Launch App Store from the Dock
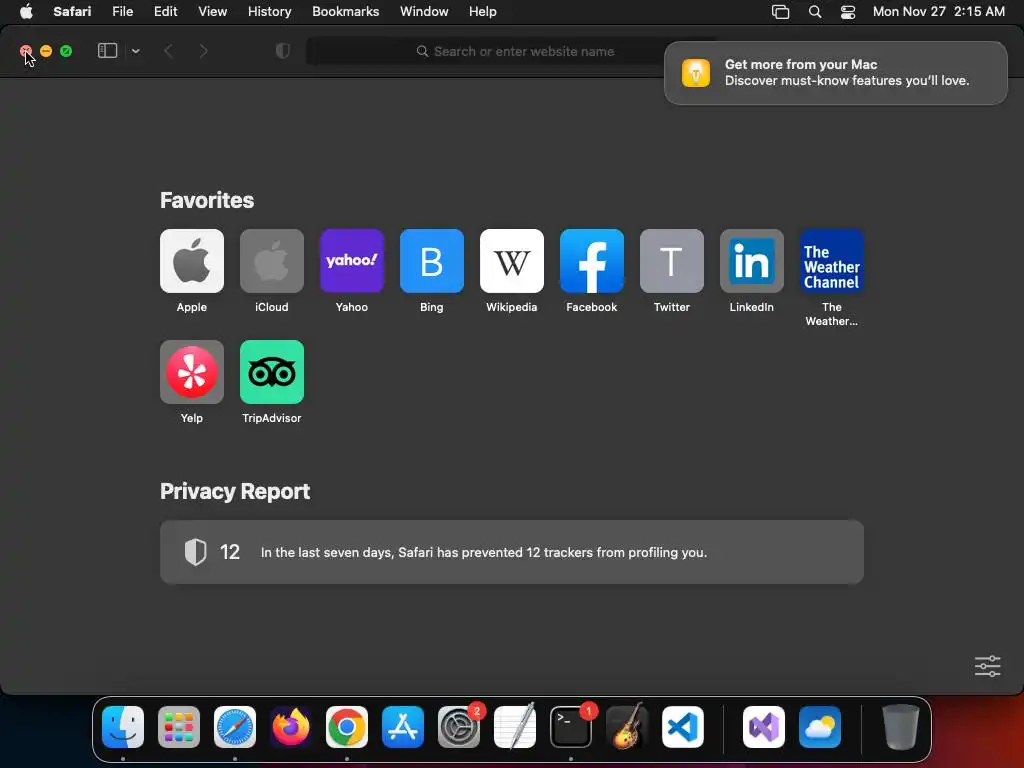Viewport: 1024px width, 768px height. [x=403, y=726]
